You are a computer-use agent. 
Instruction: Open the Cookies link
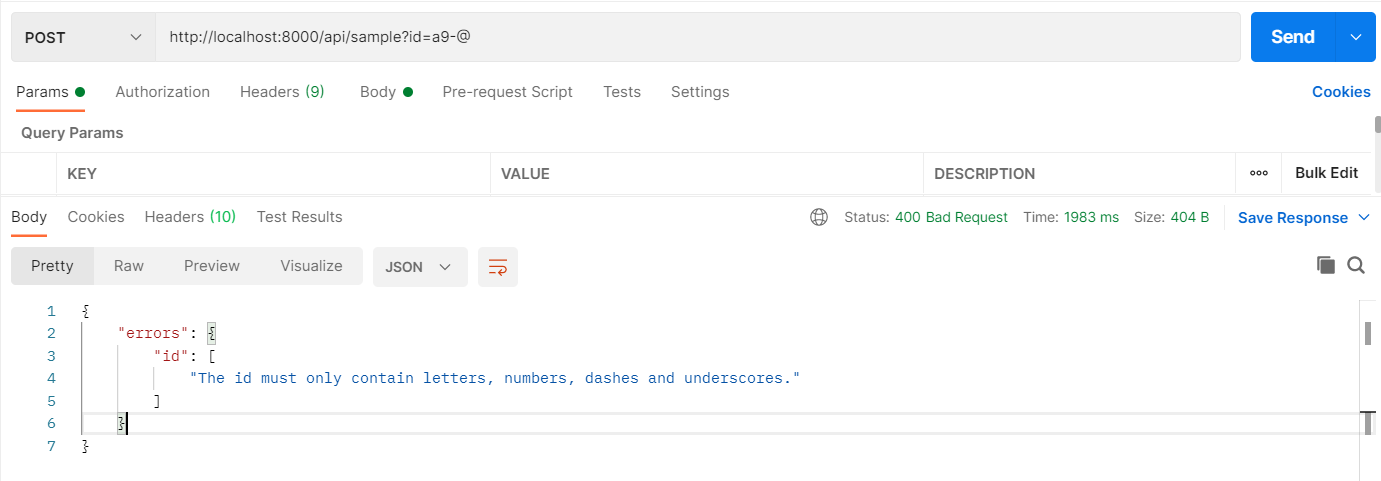(x=1341, y=92)
